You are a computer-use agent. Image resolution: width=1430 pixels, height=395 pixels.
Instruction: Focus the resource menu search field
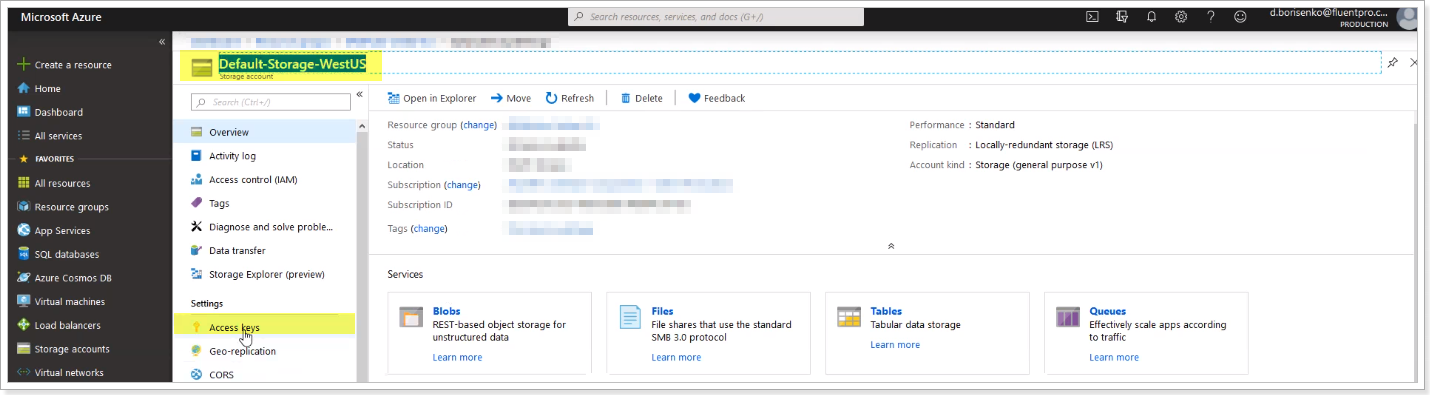click(271, 102)
